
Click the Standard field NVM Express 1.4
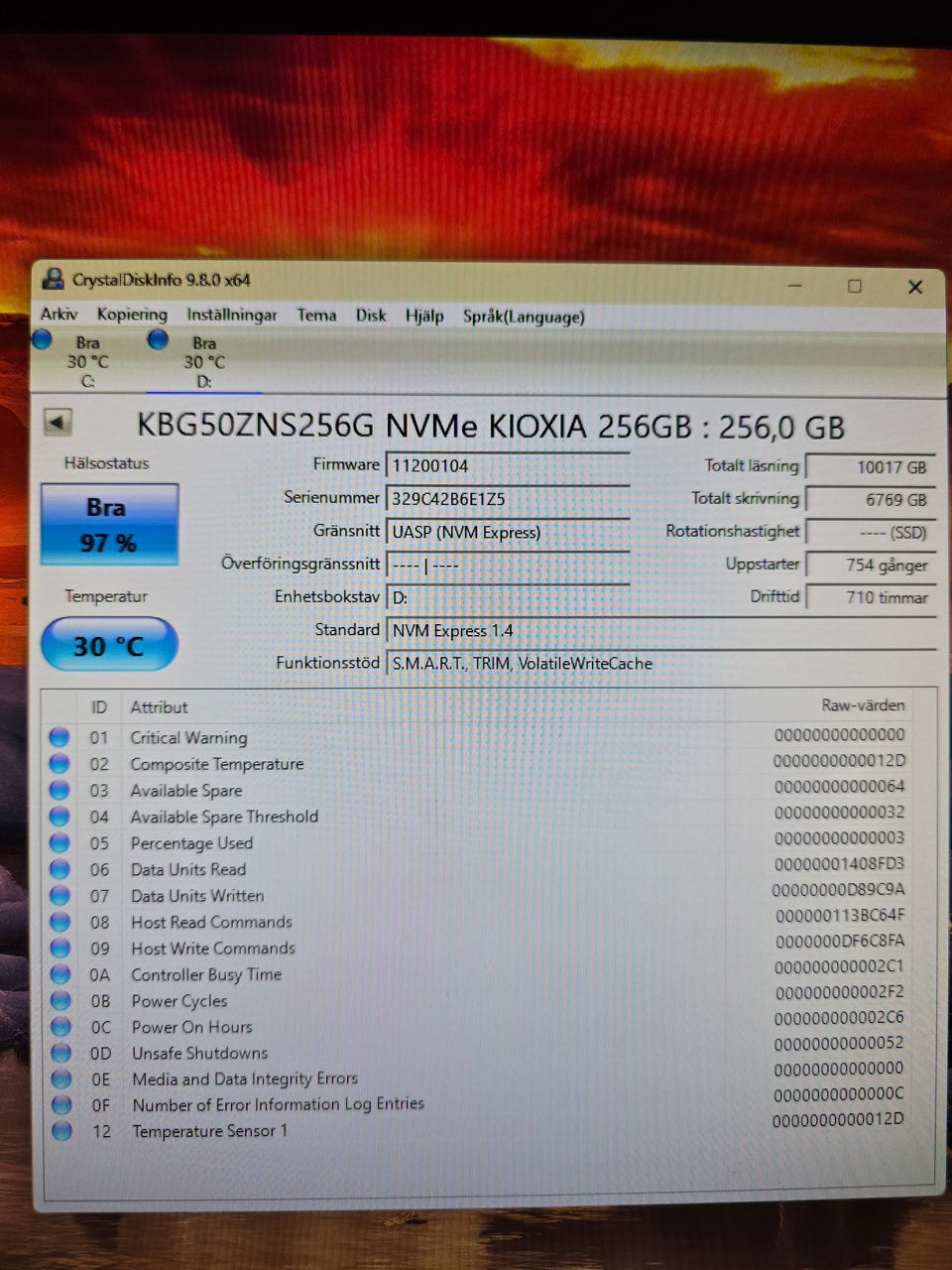click(x=661, y=631)
